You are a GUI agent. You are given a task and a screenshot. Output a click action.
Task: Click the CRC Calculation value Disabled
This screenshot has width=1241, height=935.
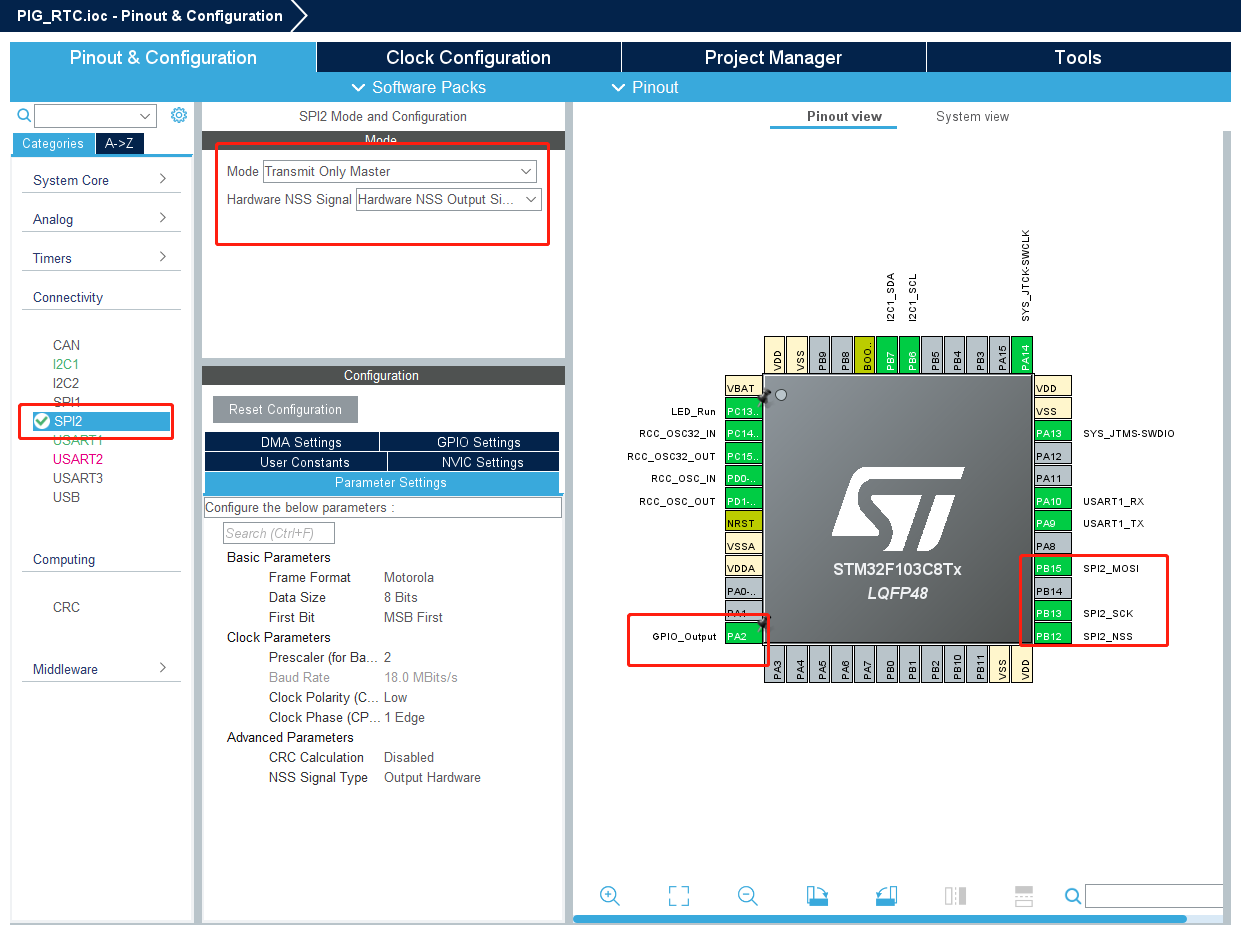pos(409,757)
